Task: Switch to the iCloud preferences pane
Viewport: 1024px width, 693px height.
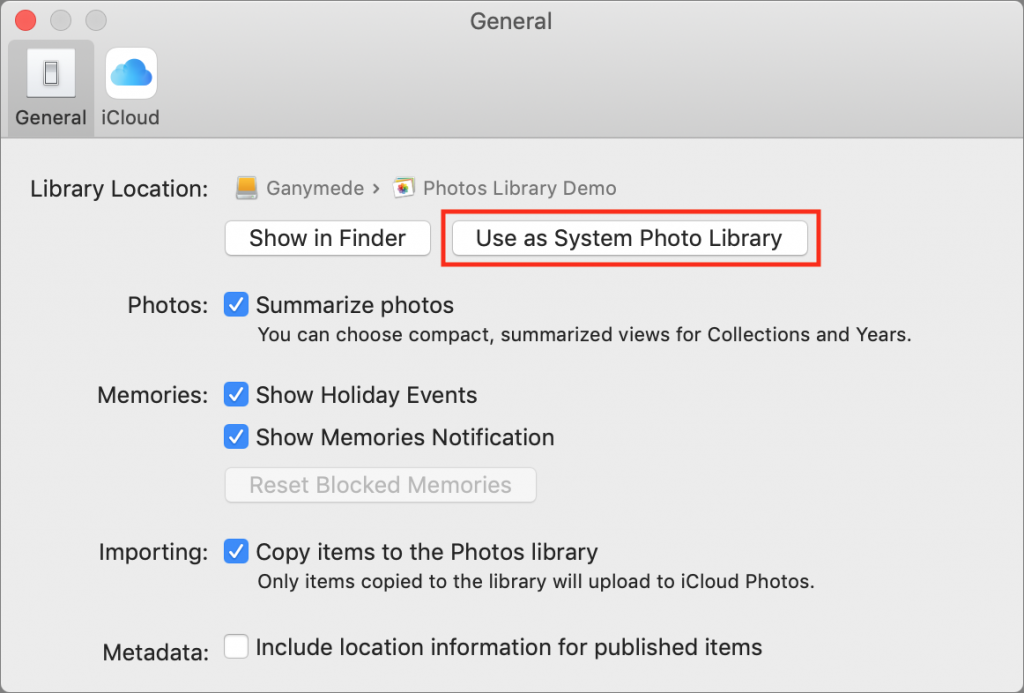Action: coord(131,73)
